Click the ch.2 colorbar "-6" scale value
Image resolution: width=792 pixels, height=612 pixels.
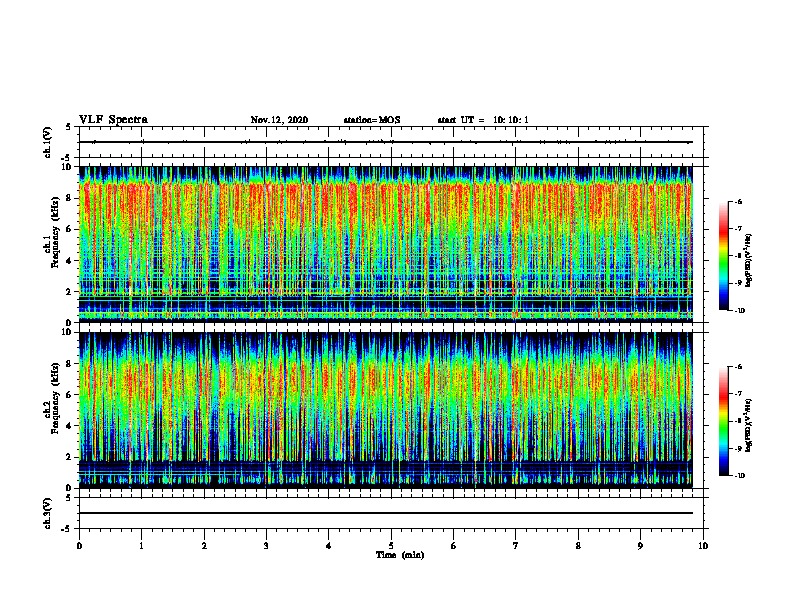[x=738, y=367]
